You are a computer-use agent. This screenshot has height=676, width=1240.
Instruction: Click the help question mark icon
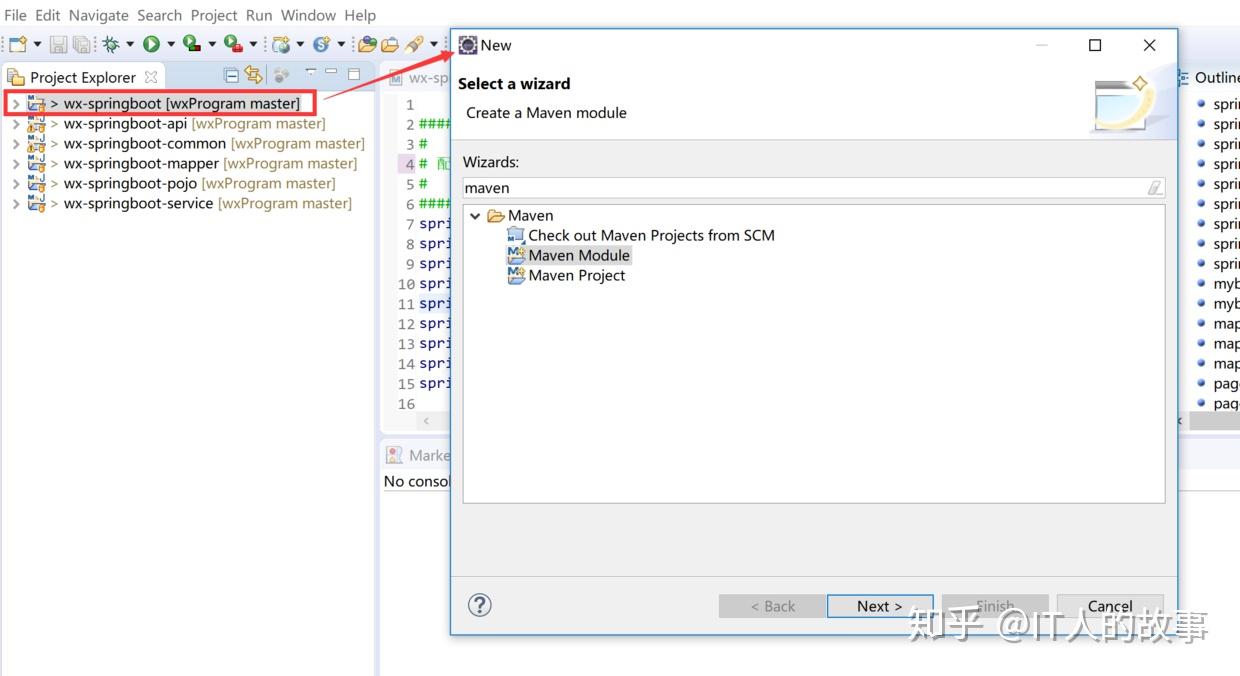coord(480,604)
